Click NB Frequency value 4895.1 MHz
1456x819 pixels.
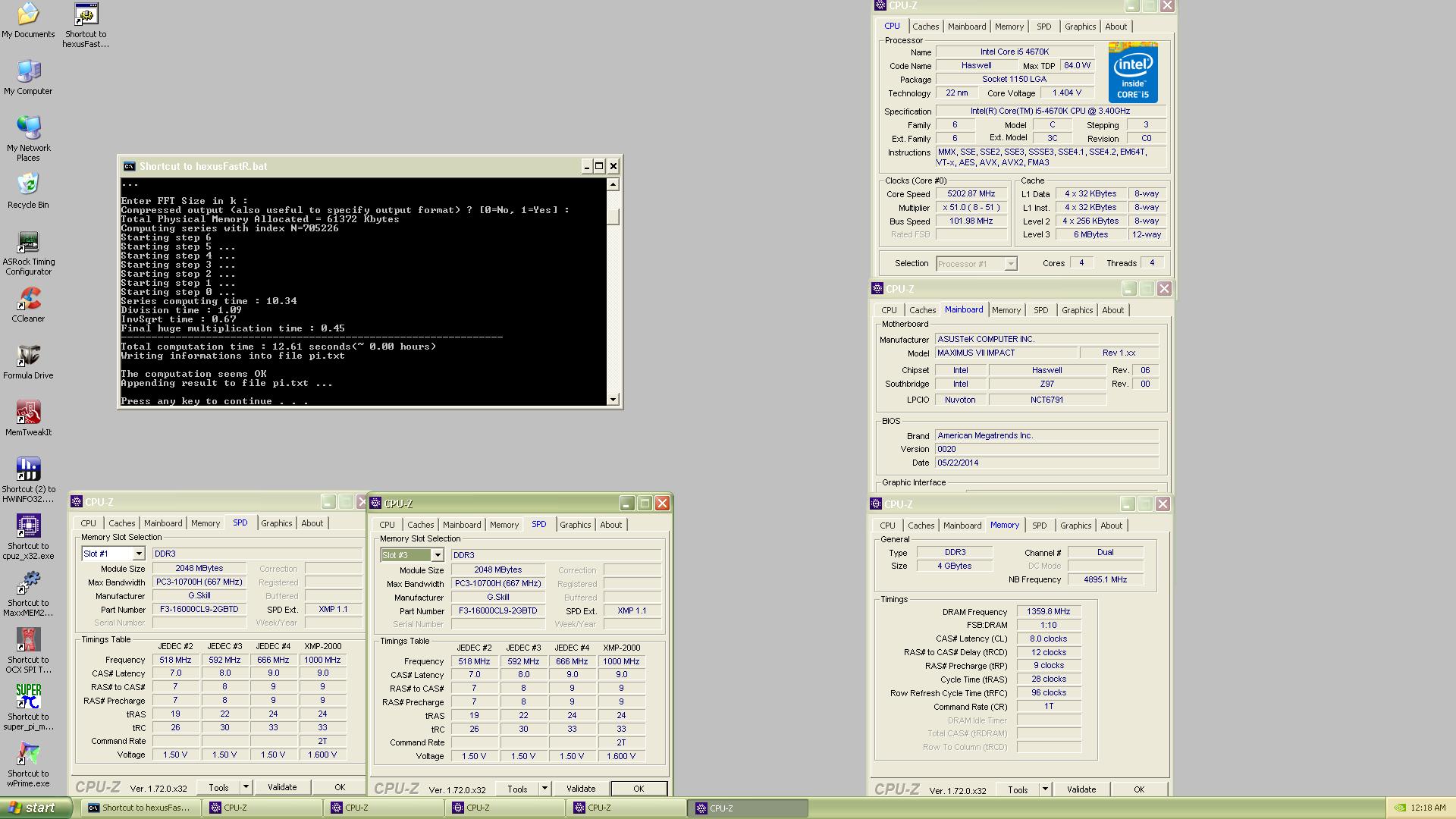(x=1105, y=579)
